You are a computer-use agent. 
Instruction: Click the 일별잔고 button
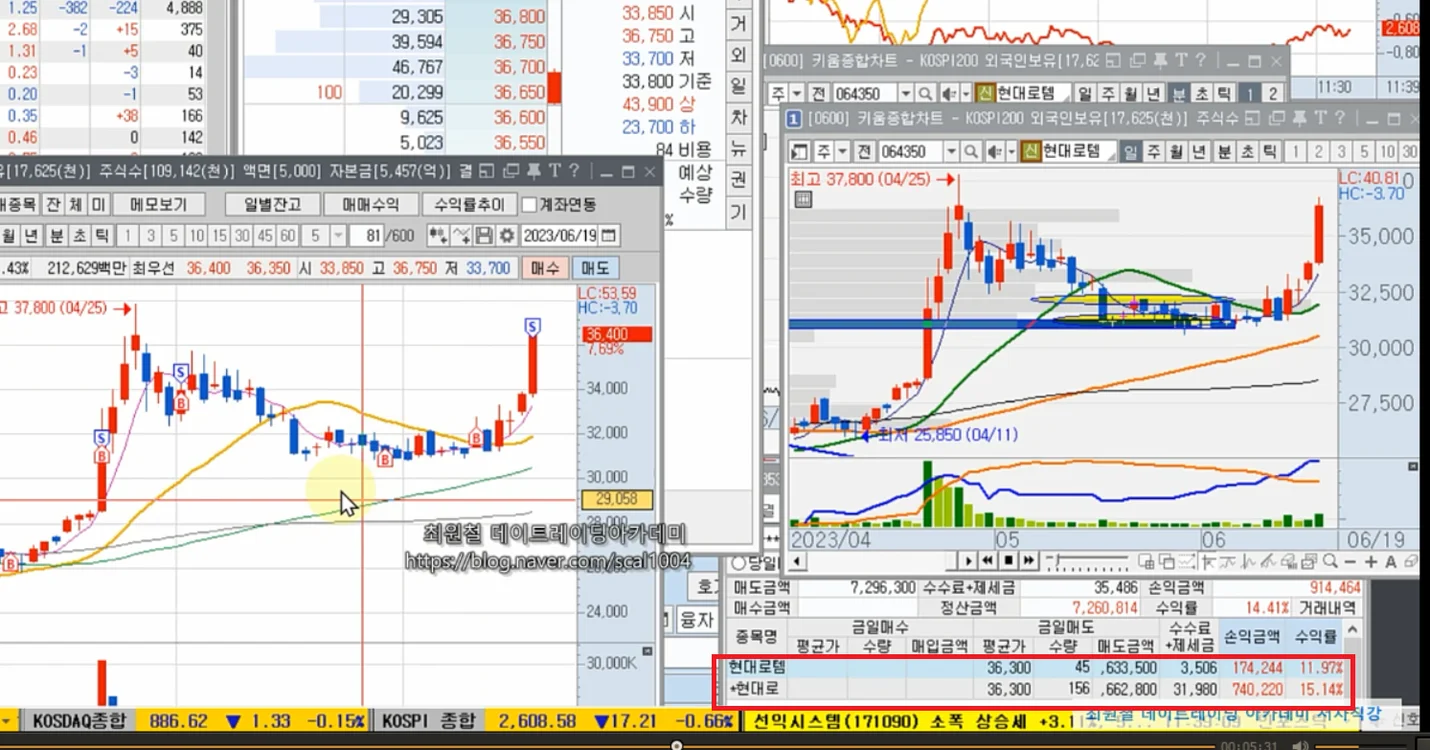pos(272,204)
